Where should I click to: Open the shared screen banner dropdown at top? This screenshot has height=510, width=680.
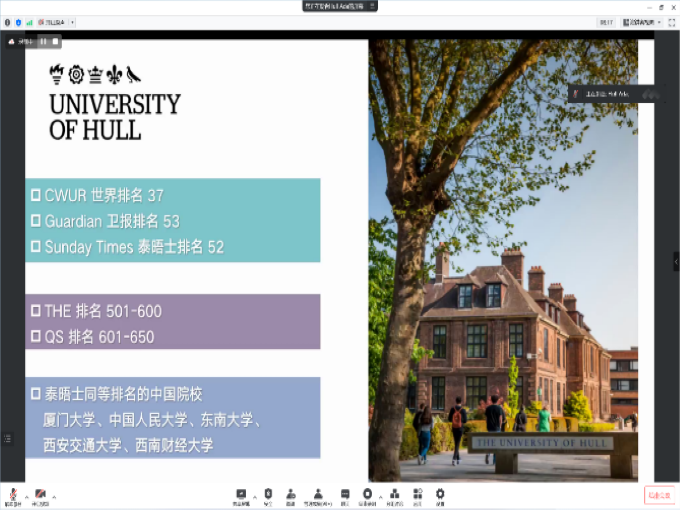pos(373,6)
